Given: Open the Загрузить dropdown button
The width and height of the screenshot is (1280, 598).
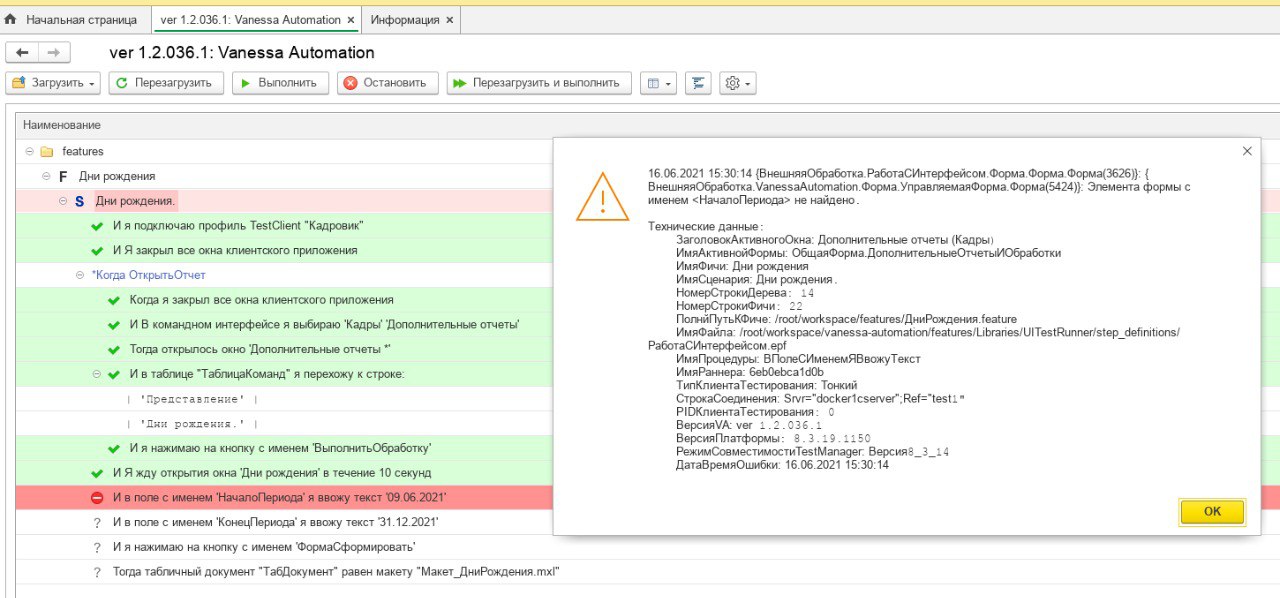Looking at the screenshot, I should (x=54, y=83).
